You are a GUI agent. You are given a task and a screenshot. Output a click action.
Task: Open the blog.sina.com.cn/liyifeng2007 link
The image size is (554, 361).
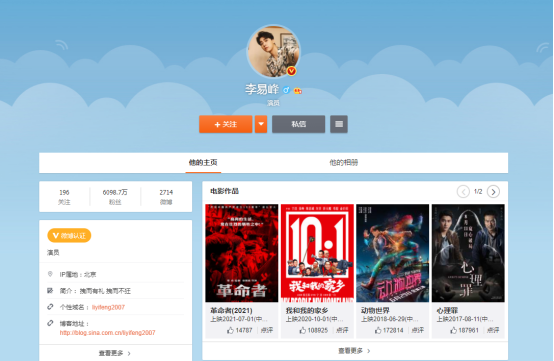(x=107, y=333)
